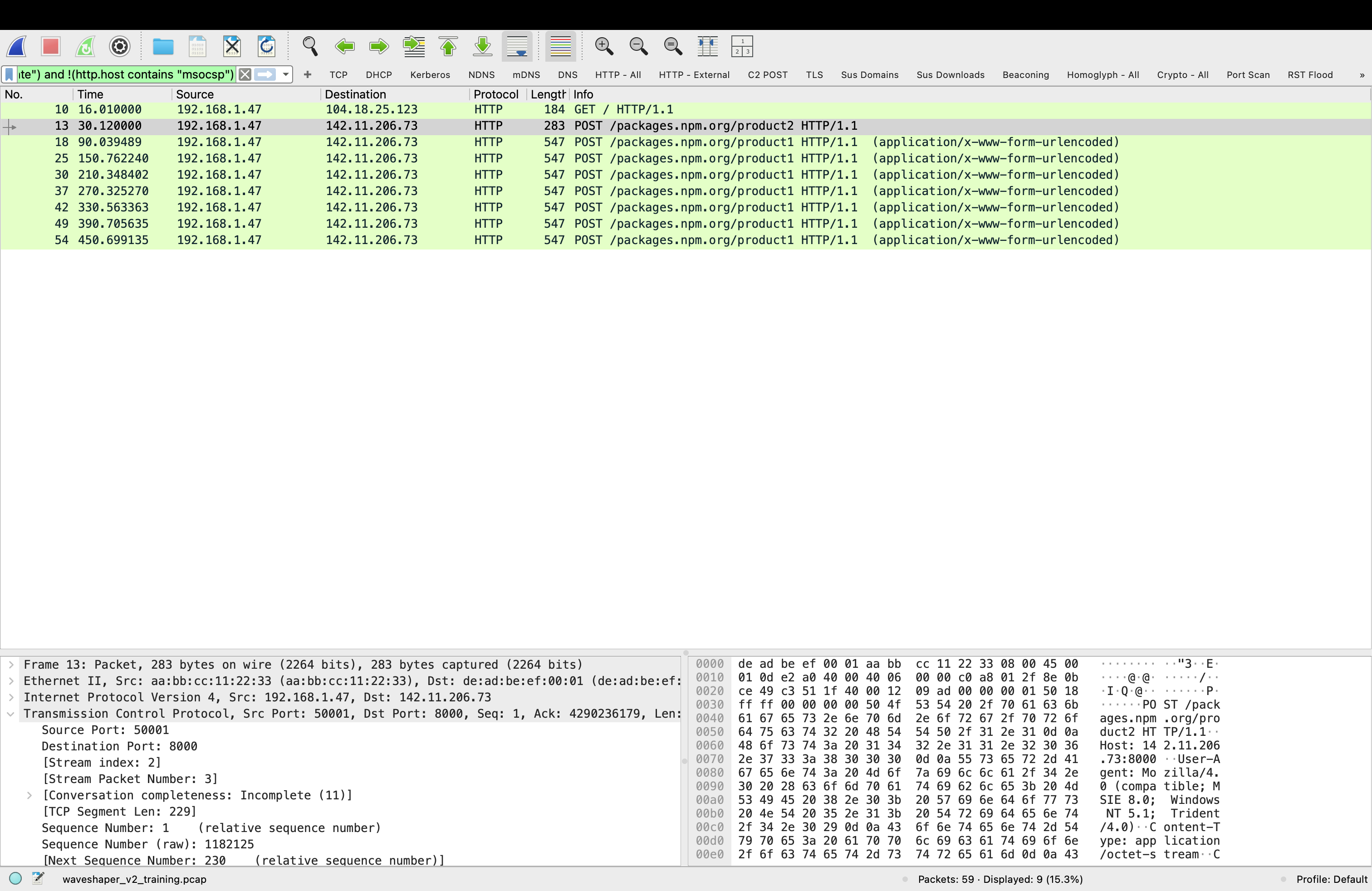The height and width of the screenshot is (891, 1372).
Task: Collapse the Transmission Control Protocol details
Action: (10, 714)
